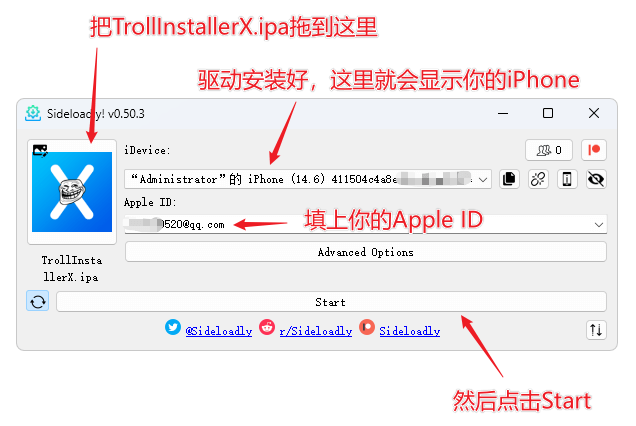Click the broken link unpair icon
Viewport: 636px width, 426px height.
(538, 179)
